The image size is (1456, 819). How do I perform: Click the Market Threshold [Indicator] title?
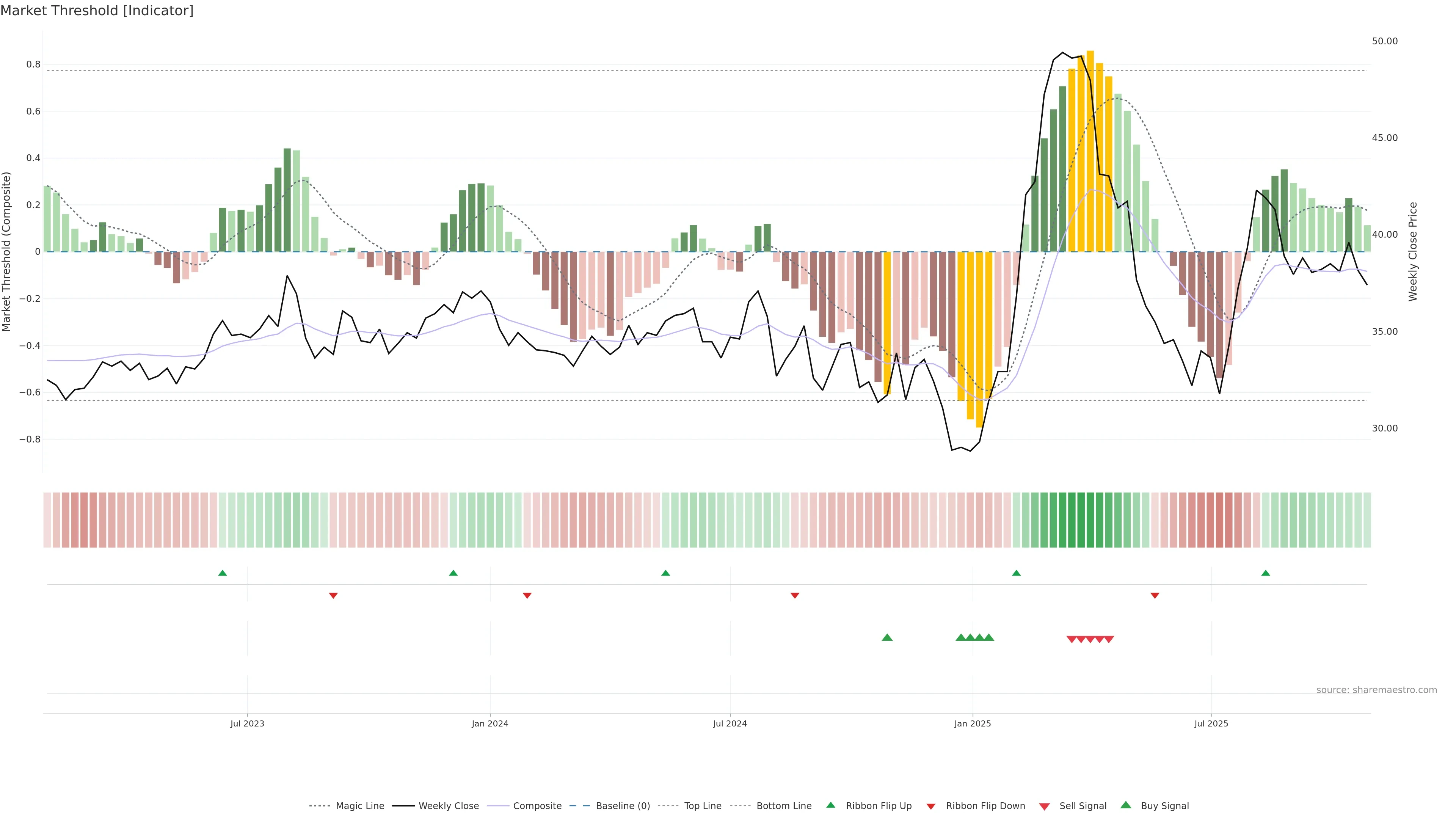tap(97, 11)
